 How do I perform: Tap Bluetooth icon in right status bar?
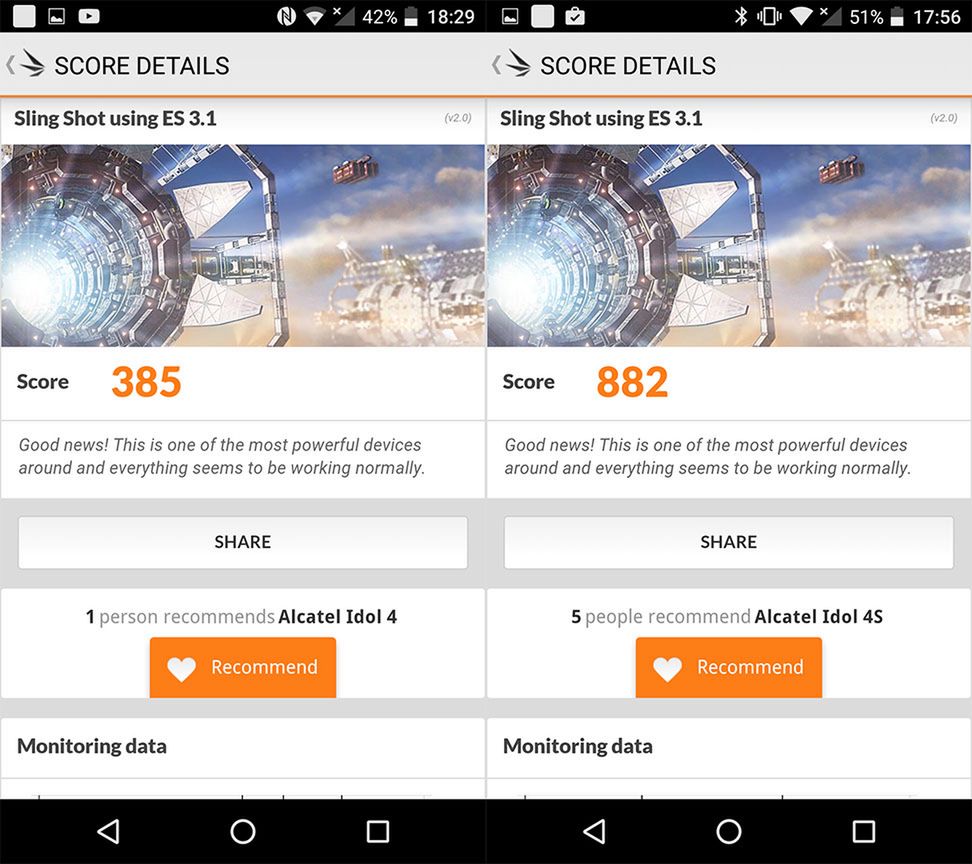[x=741, y=17]
